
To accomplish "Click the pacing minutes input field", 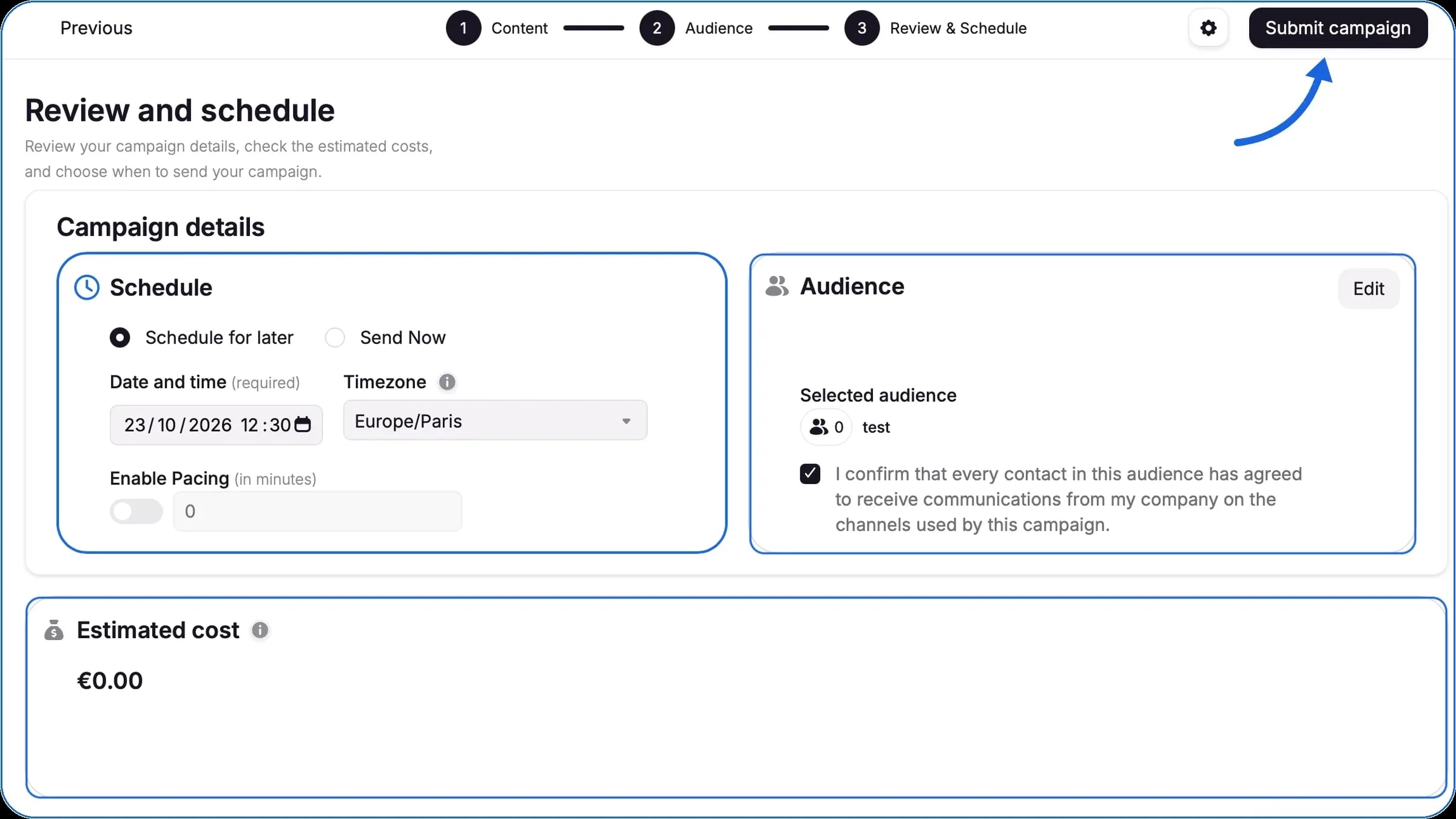I will [318, 511].
